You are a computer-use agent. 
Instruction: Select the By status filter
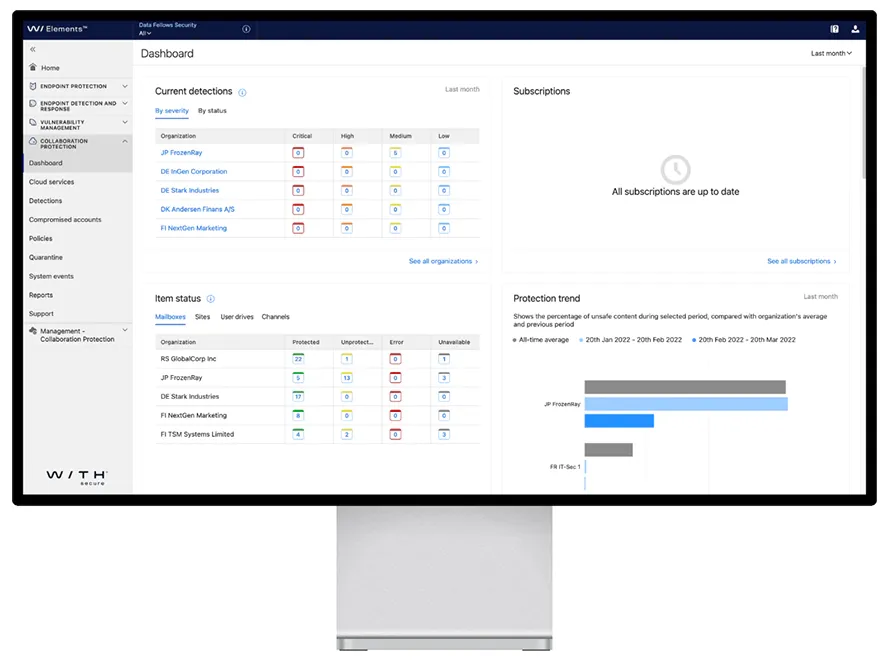coord(211,110)
